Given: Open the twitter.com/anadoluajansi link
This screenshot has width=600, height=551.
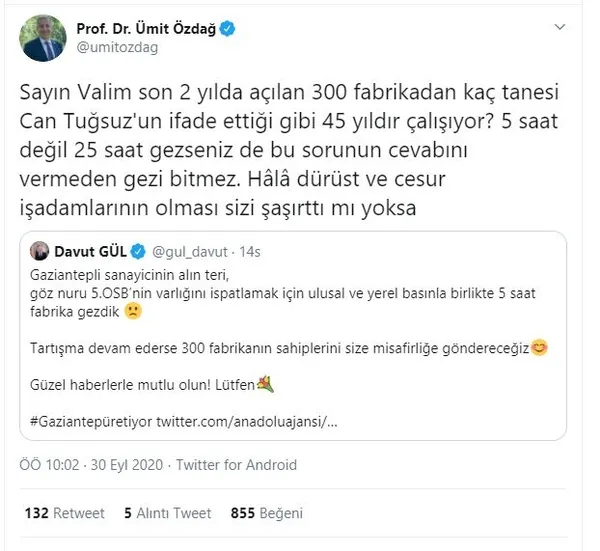Looking at the screenshot, I should tap(247, 421).
